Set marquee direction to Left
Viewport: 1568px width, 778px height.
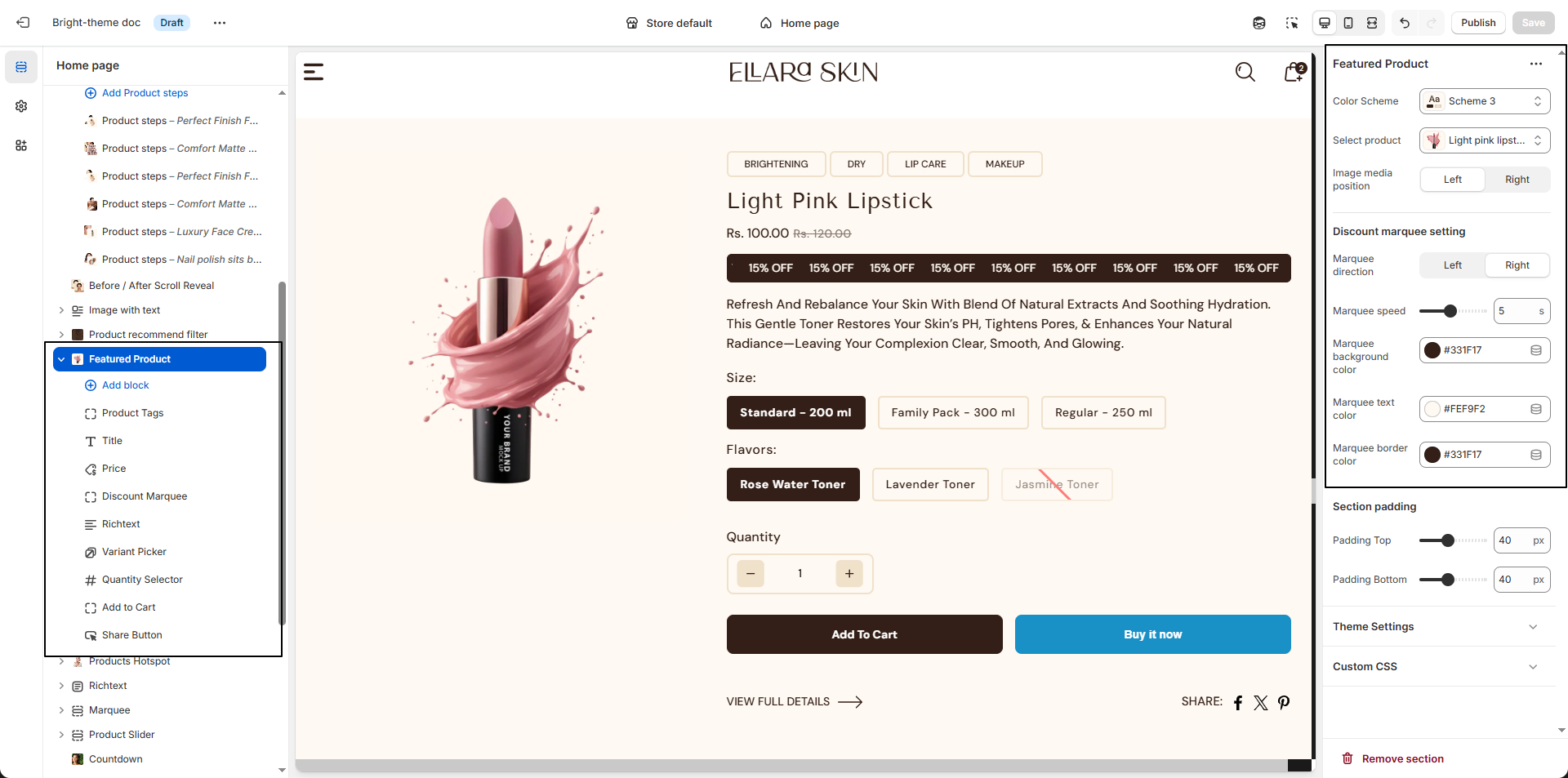[1453, 265]
